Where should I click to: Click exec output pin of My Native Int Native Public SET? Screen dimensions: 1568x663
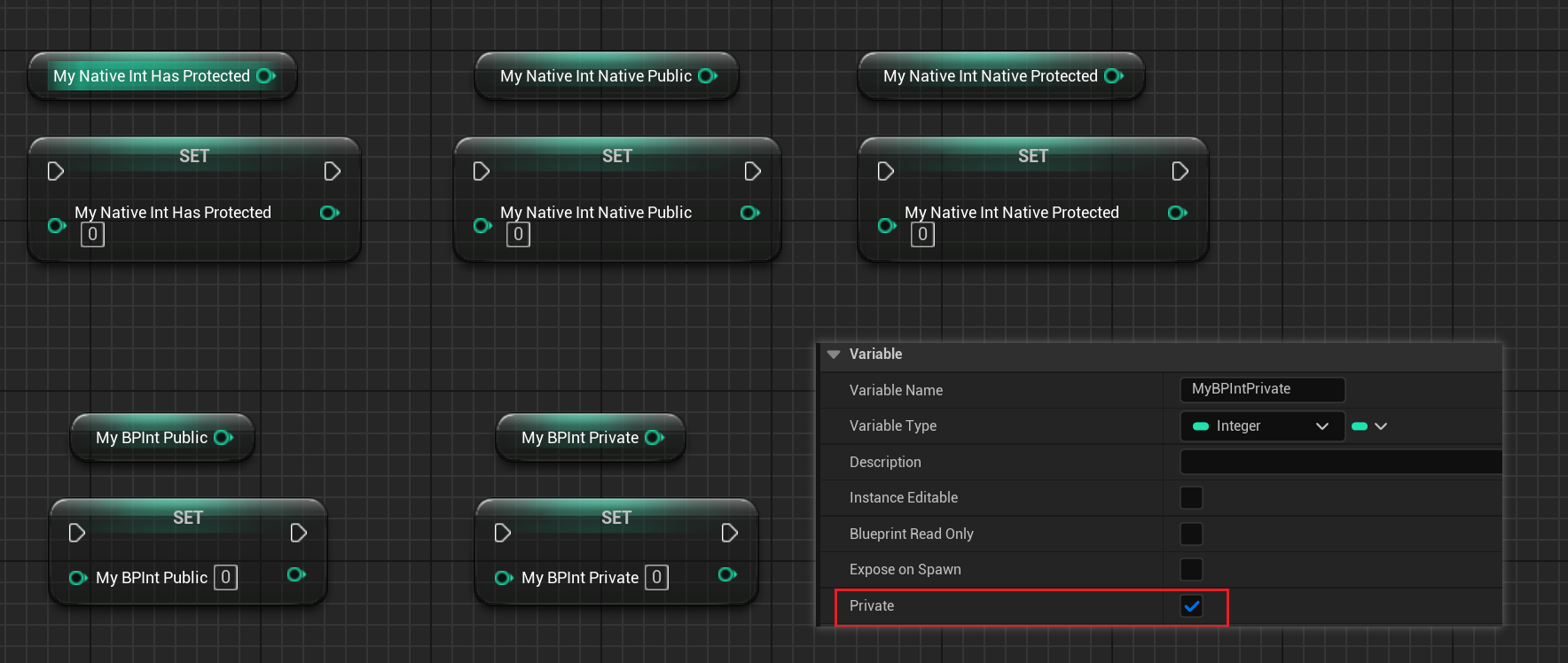coord(752,171)
